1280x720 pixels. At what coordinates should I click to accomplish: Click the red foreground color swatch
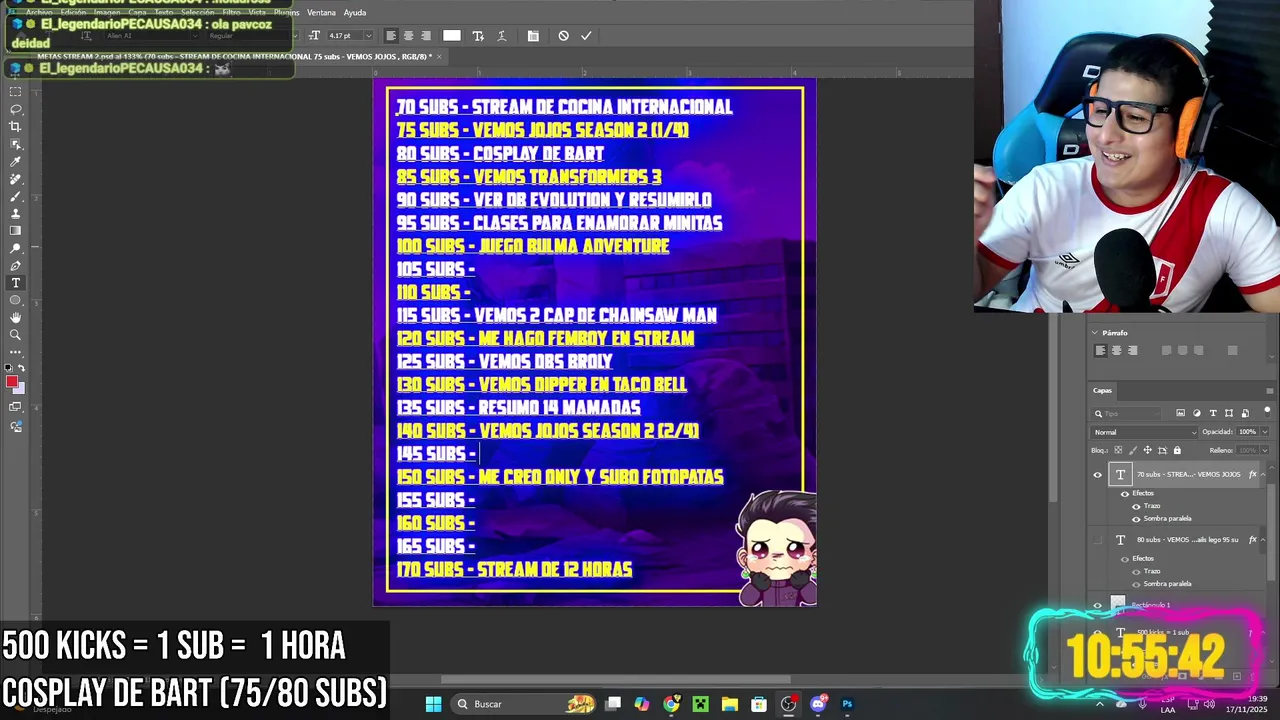[x=12, y=382]
